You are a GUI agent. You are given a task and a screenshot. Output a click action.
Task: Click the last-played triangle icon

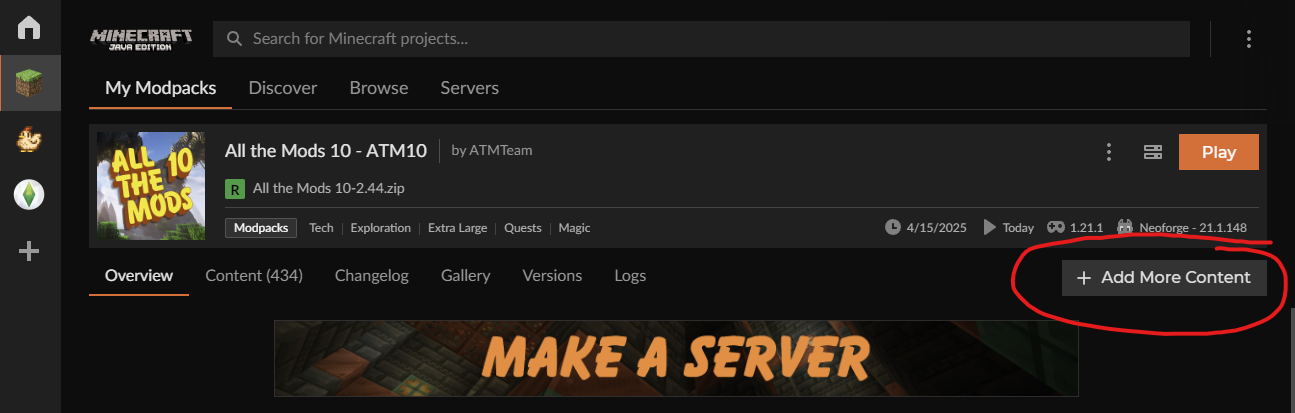click(x=990, y=227)
